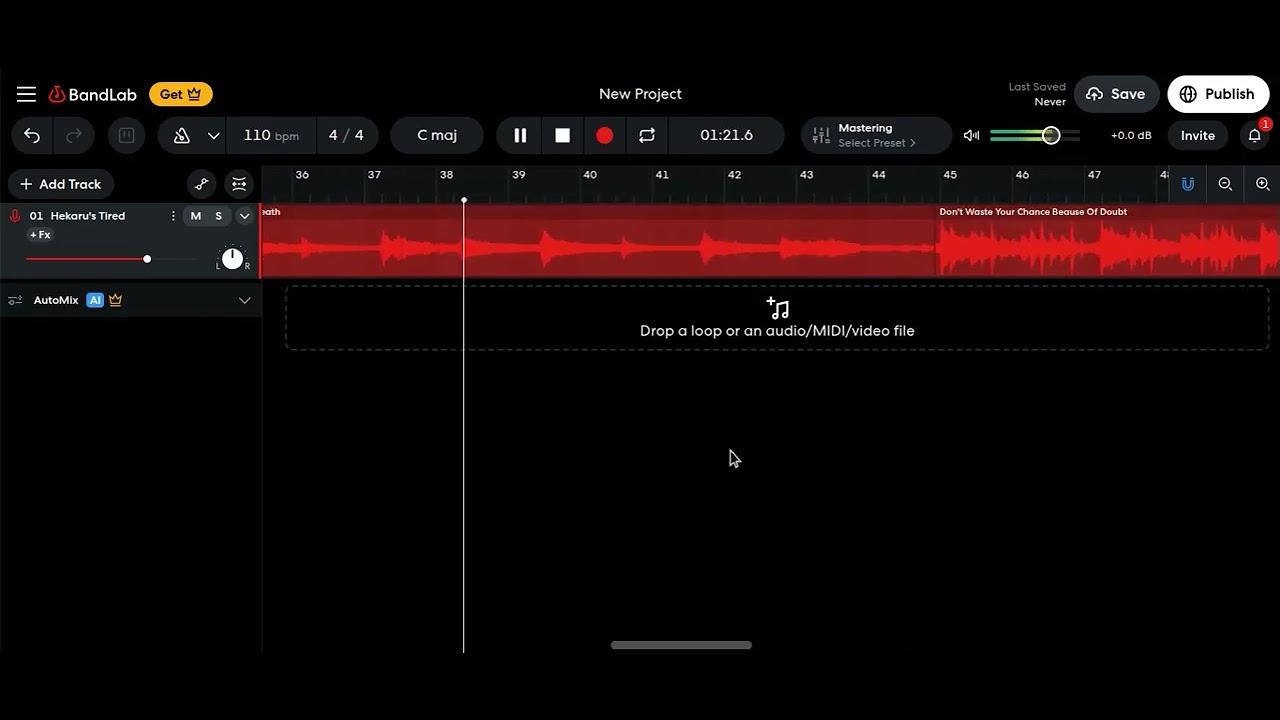Change the 4 / 4 time signature
1280x720 pixels.
(x=346, y=135)
